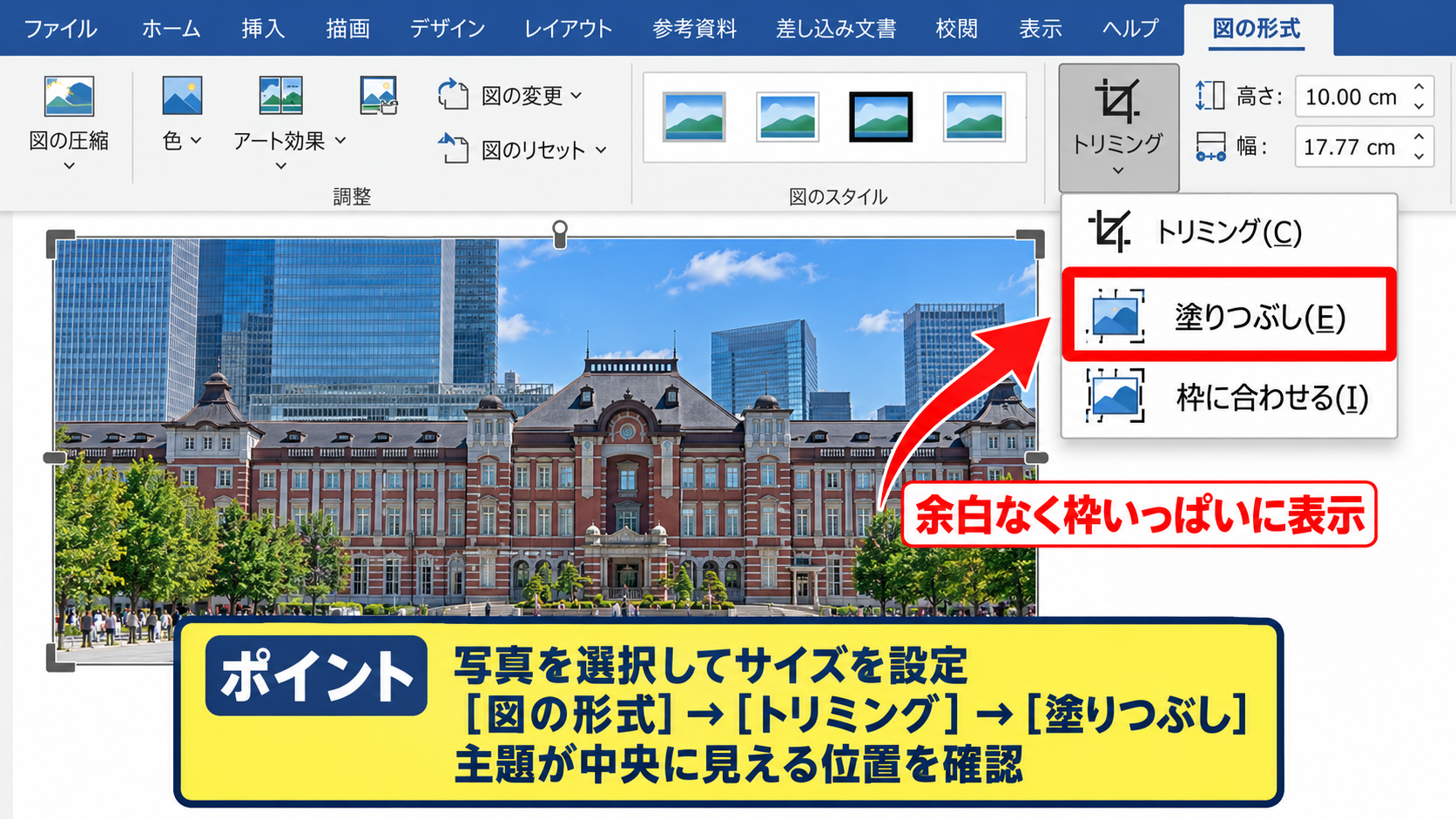Click the トリミング crop icon in ribbon
Viewport: 1456px width, 819px height.
pos(1118,102)
